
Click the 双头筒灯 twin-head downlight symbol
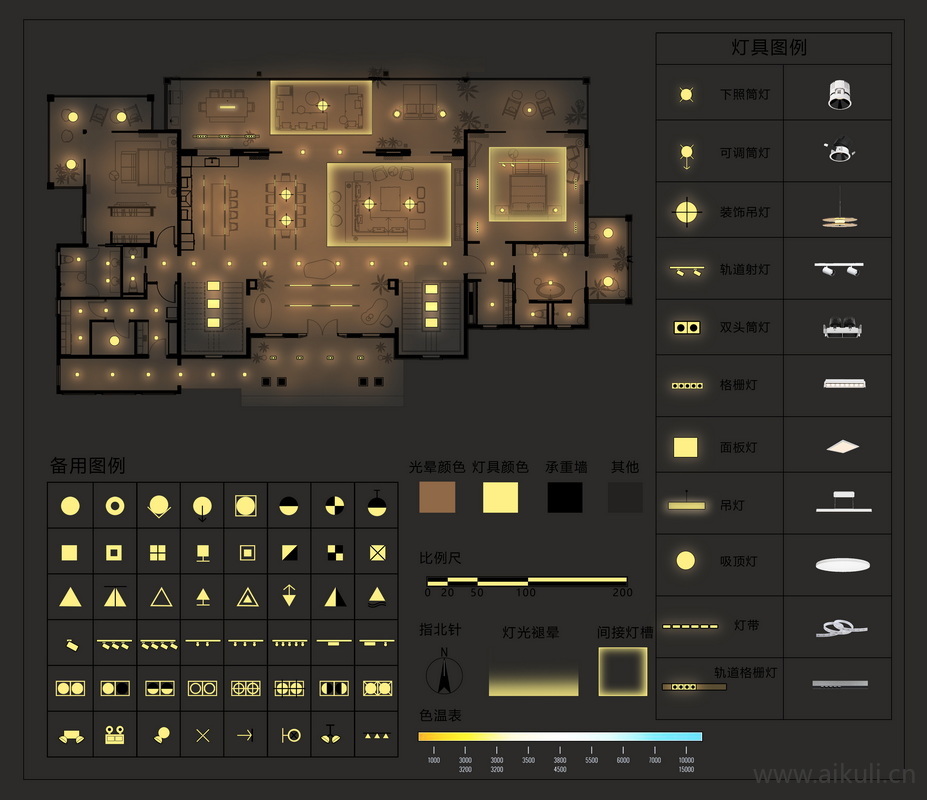point(687,327)
